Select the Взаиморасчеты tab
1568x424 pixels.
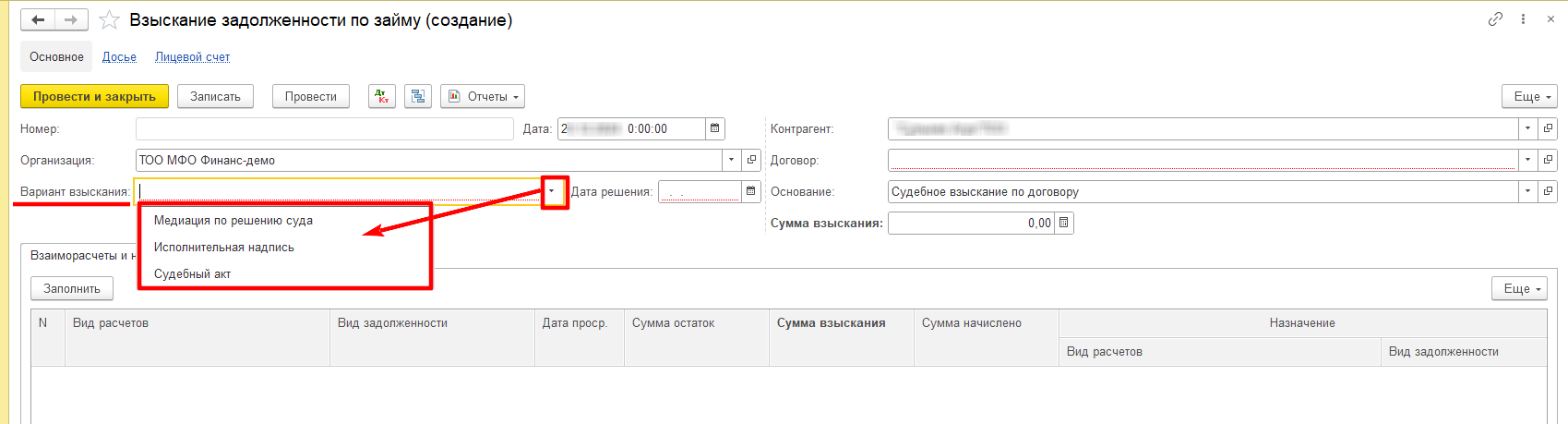(79, 256)
